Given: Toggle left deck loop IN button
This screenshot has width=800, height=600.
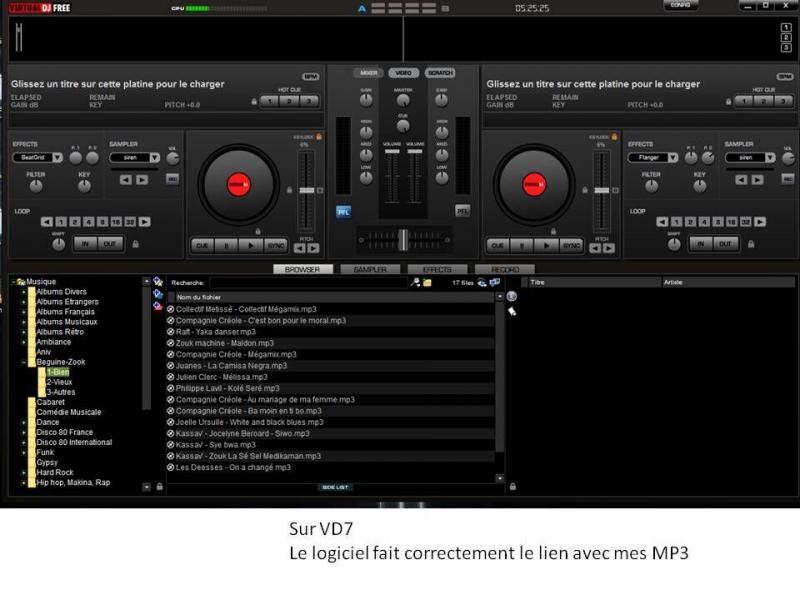Looking at the screenshot, I should click(85, 244).
